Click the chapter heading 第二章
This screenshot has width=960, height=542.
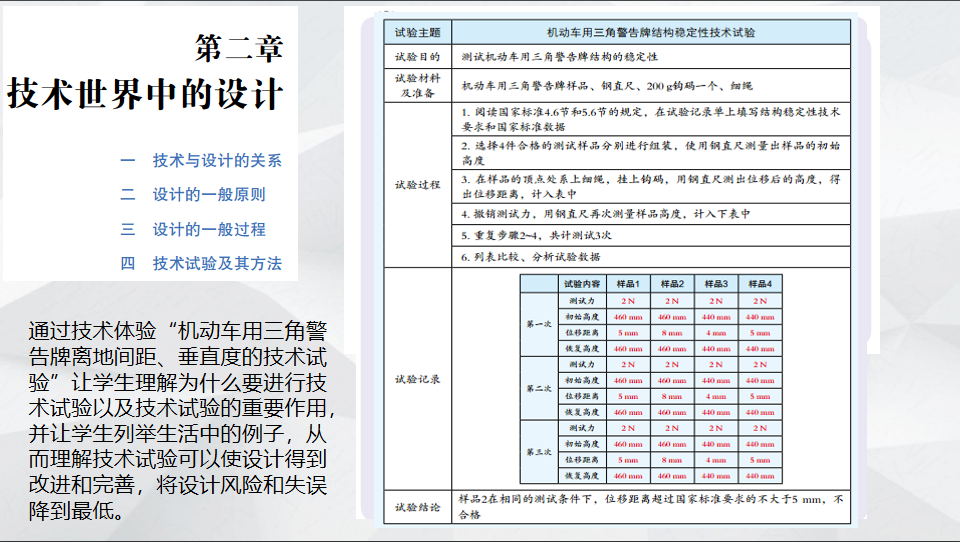[239, 48]
